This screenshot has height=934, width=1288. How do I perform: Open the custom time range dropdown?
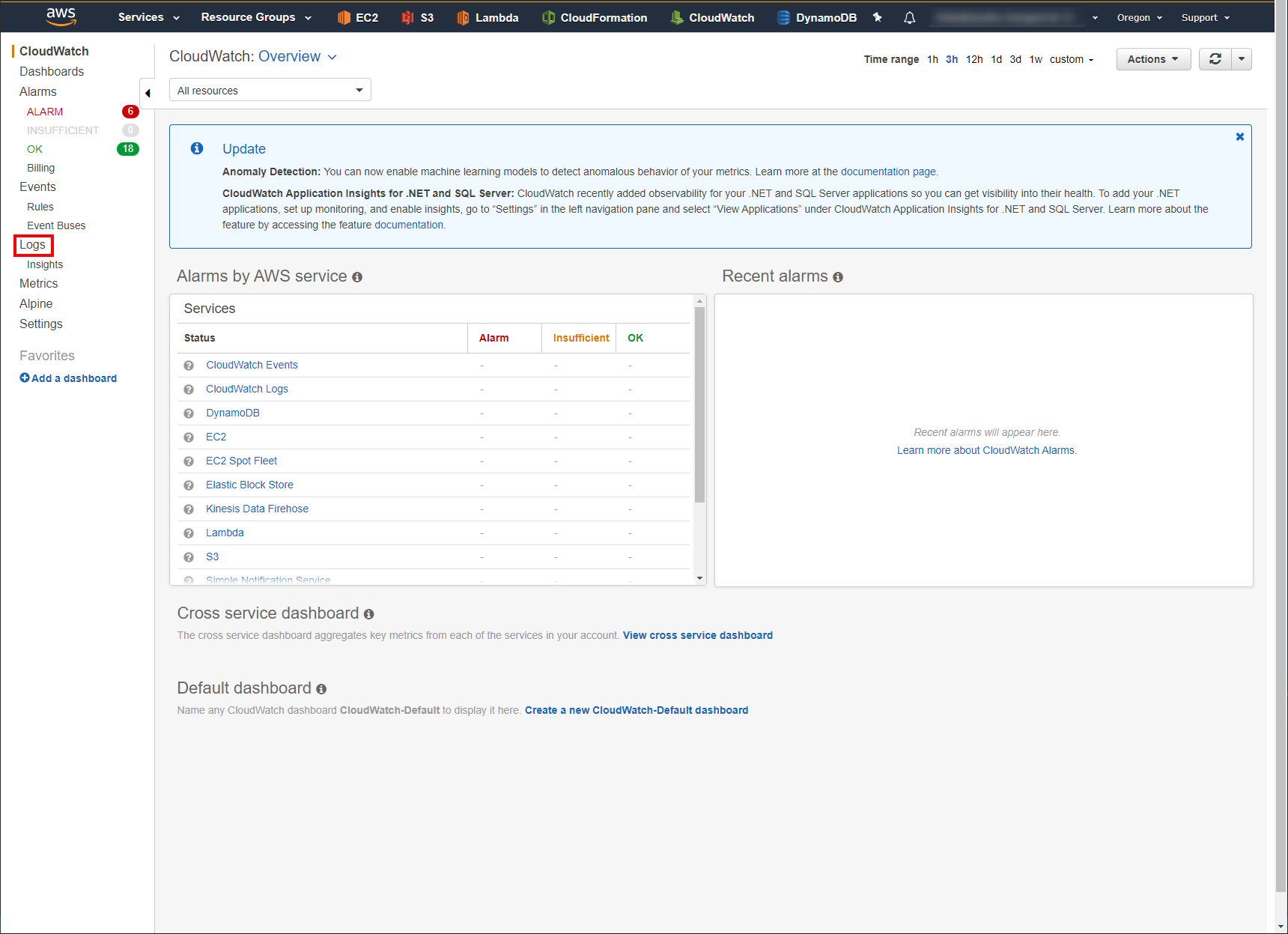pyautogui.click(x=1072, y=59)
